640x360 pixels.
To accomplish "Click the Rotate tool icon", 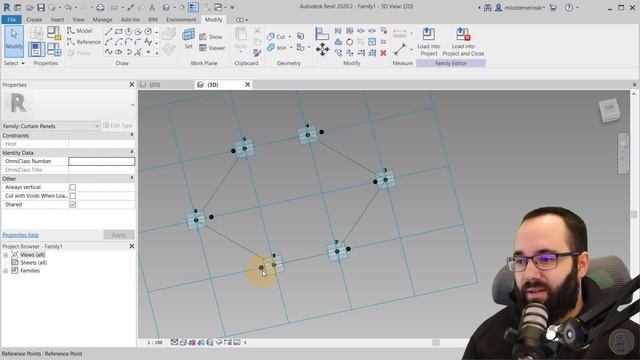I will 349,42.
